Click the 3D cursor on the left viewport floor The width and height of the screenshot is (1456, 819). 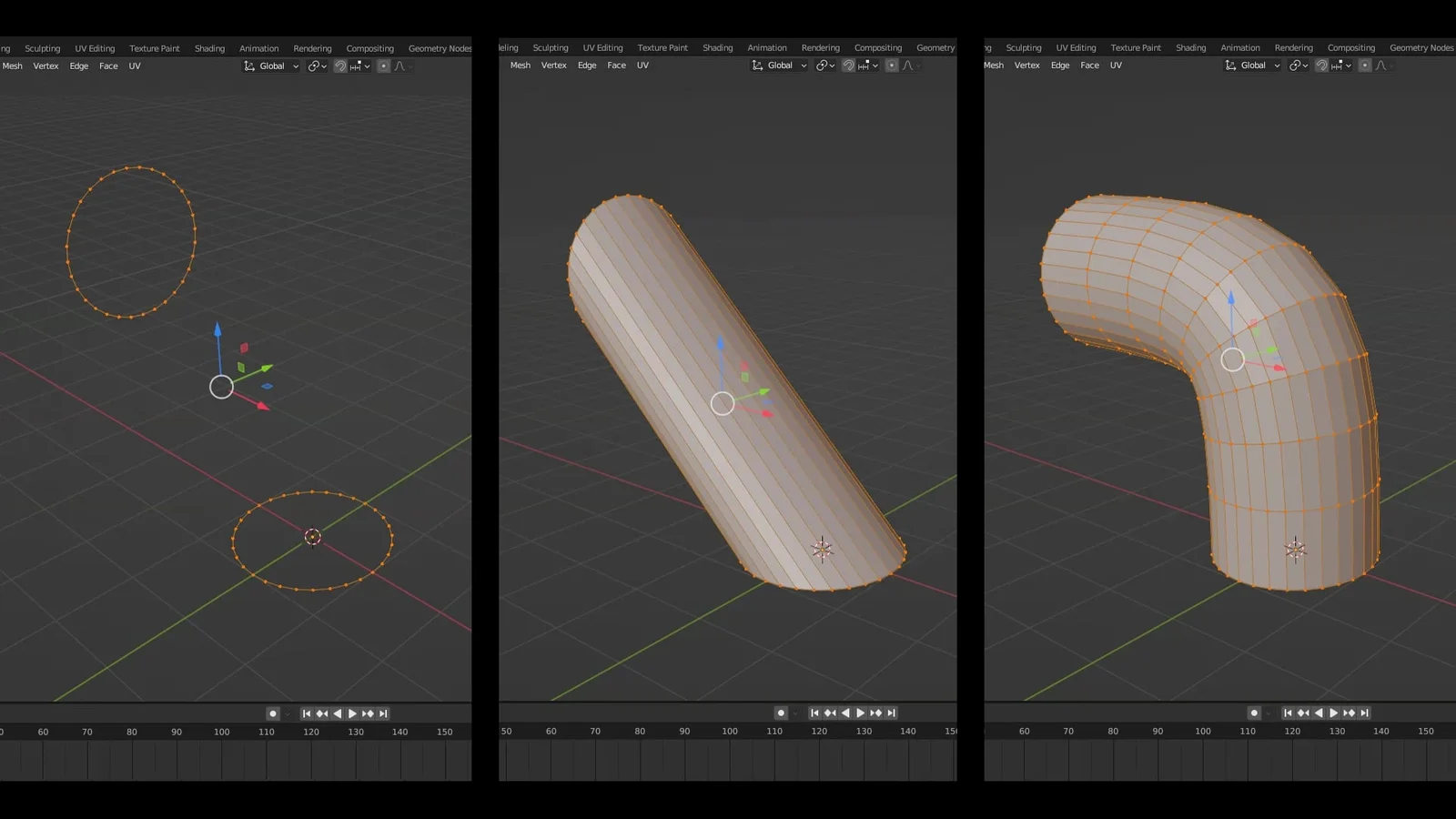(x=312, y=537)
